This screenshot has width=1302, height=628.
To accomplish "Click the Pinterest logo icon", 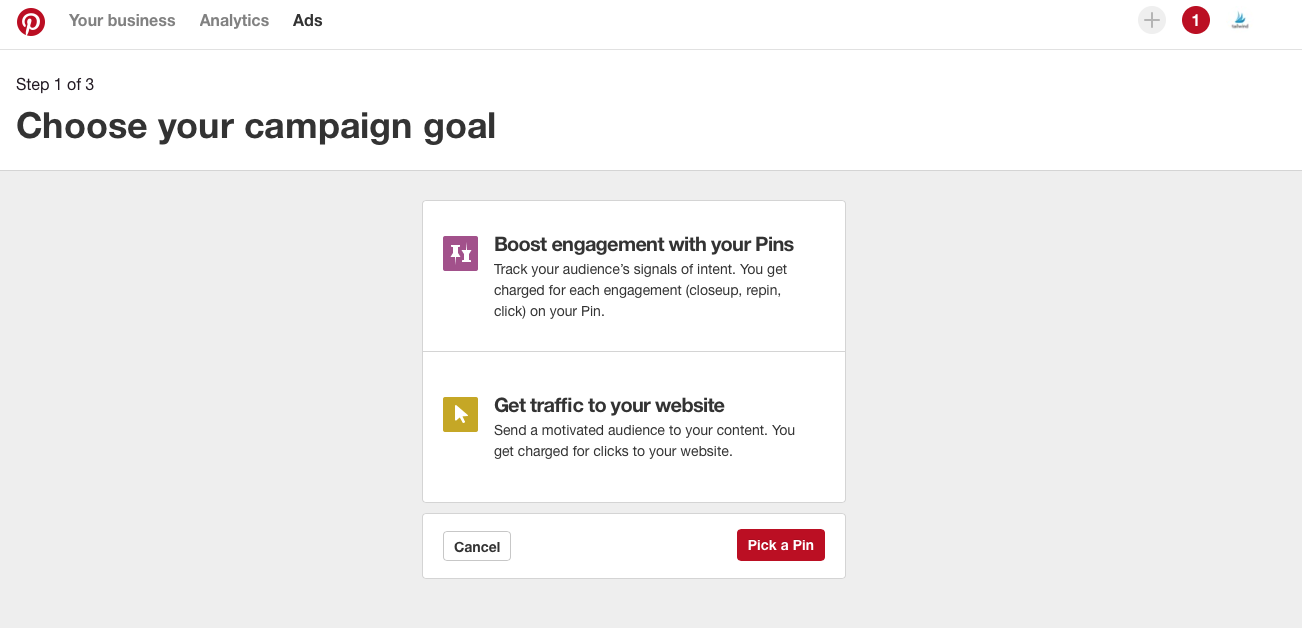I will 31,21.
